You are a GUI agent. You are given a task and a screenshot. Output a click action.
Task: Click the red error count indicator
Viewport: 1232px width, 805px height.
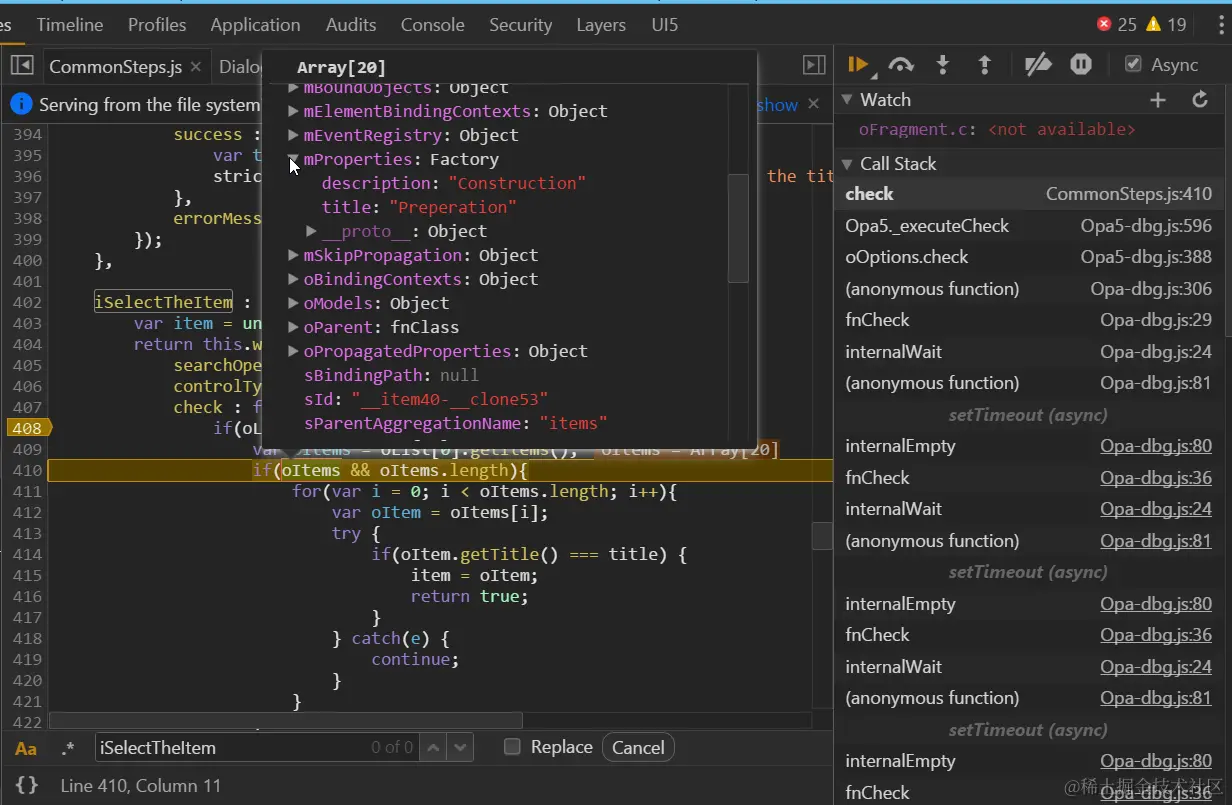pos(1117,25)
